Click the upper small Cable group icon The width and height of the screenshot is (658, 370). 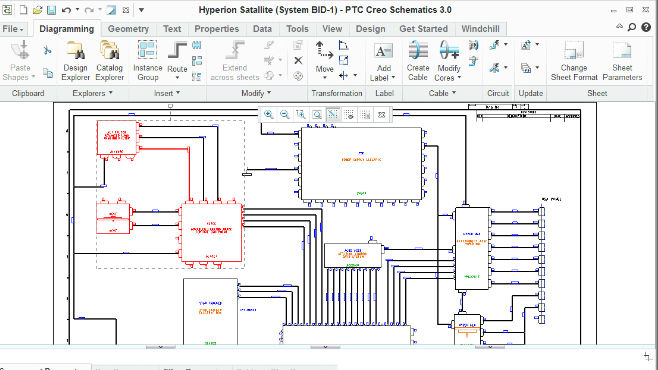[x=473, y=45]
